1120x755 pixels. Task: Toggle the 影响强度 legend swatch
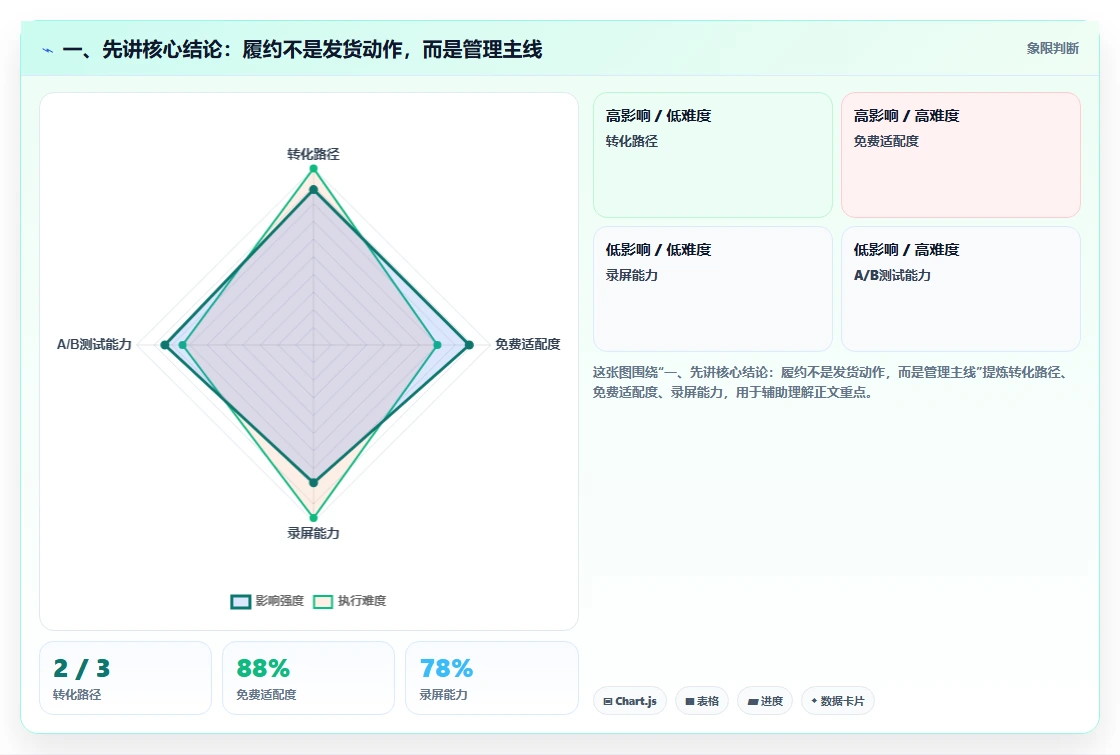241,601
